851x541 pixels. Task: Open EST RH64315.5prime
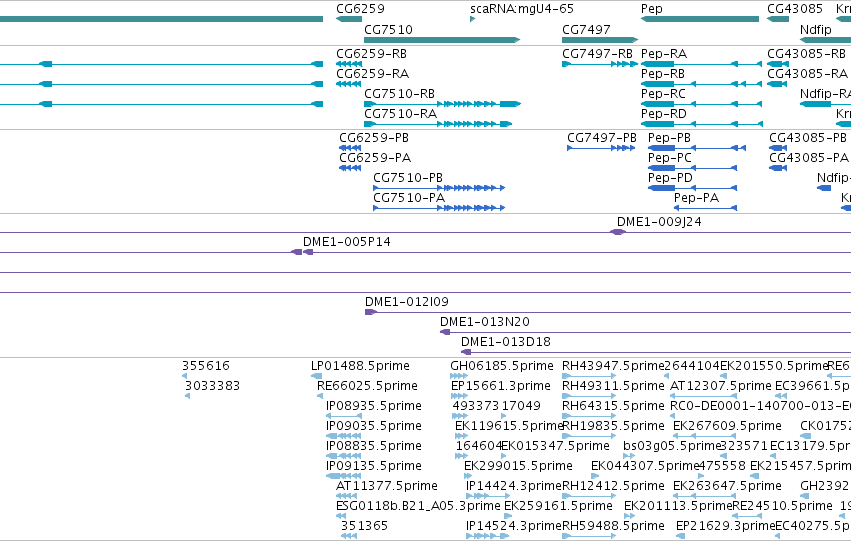coord(613,406)
